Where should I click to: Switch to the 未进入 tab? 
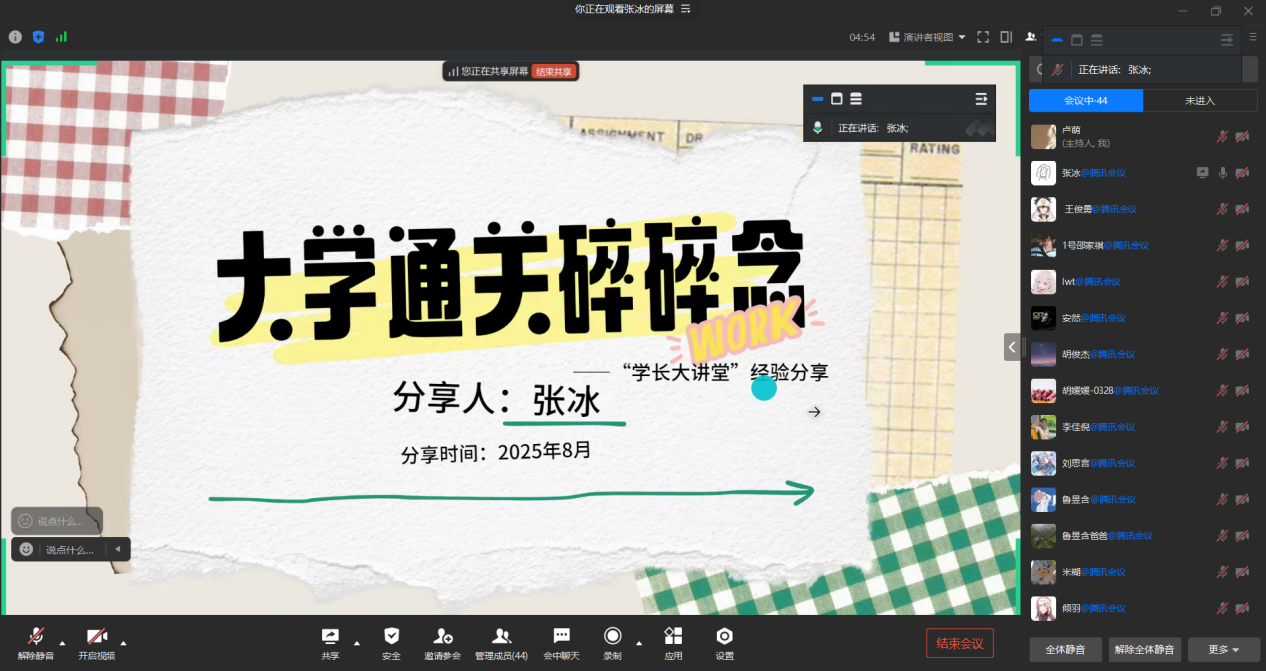pos(1199,100)
